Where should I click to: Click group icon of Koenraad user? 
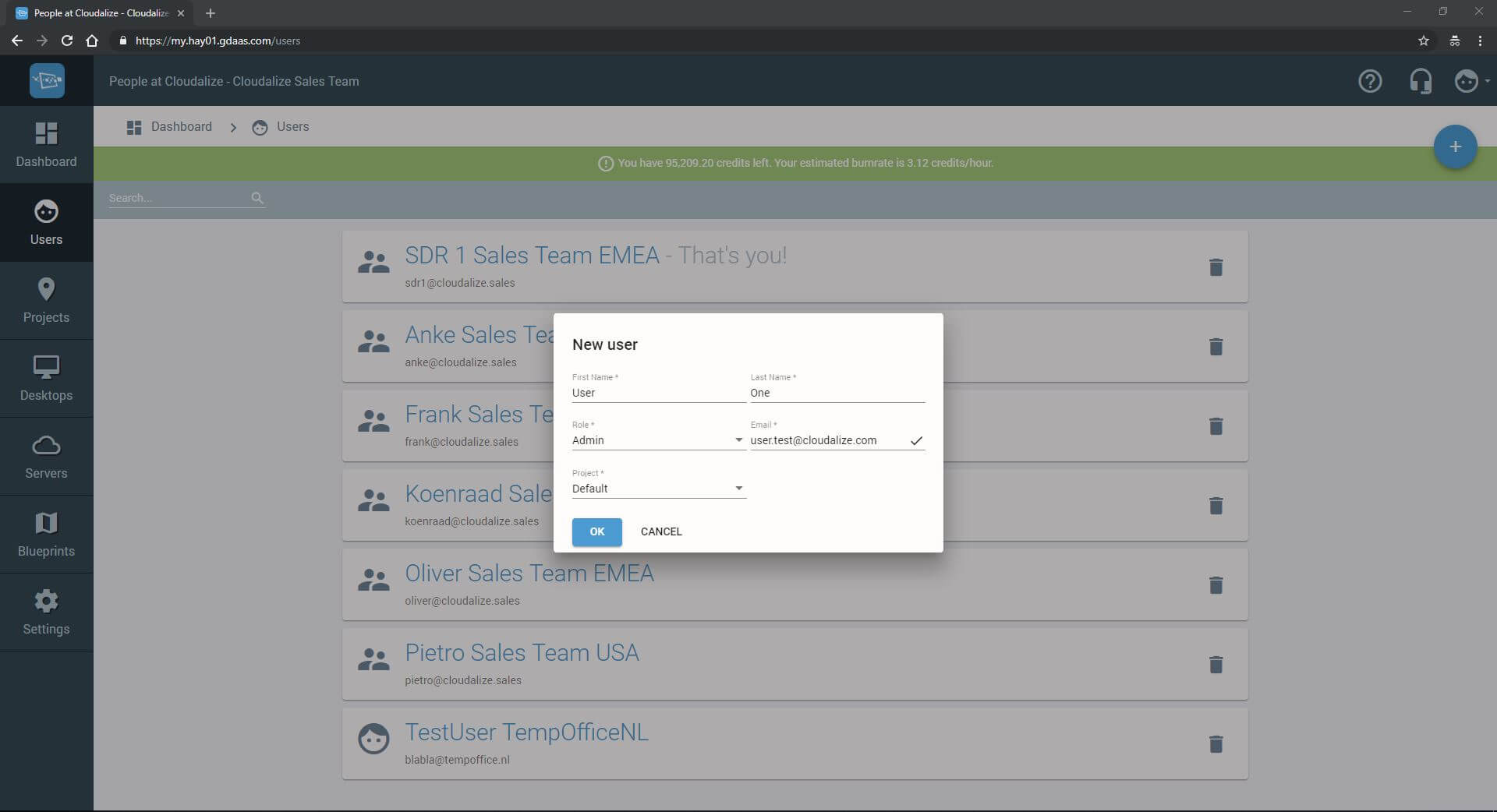coord(373,501)
